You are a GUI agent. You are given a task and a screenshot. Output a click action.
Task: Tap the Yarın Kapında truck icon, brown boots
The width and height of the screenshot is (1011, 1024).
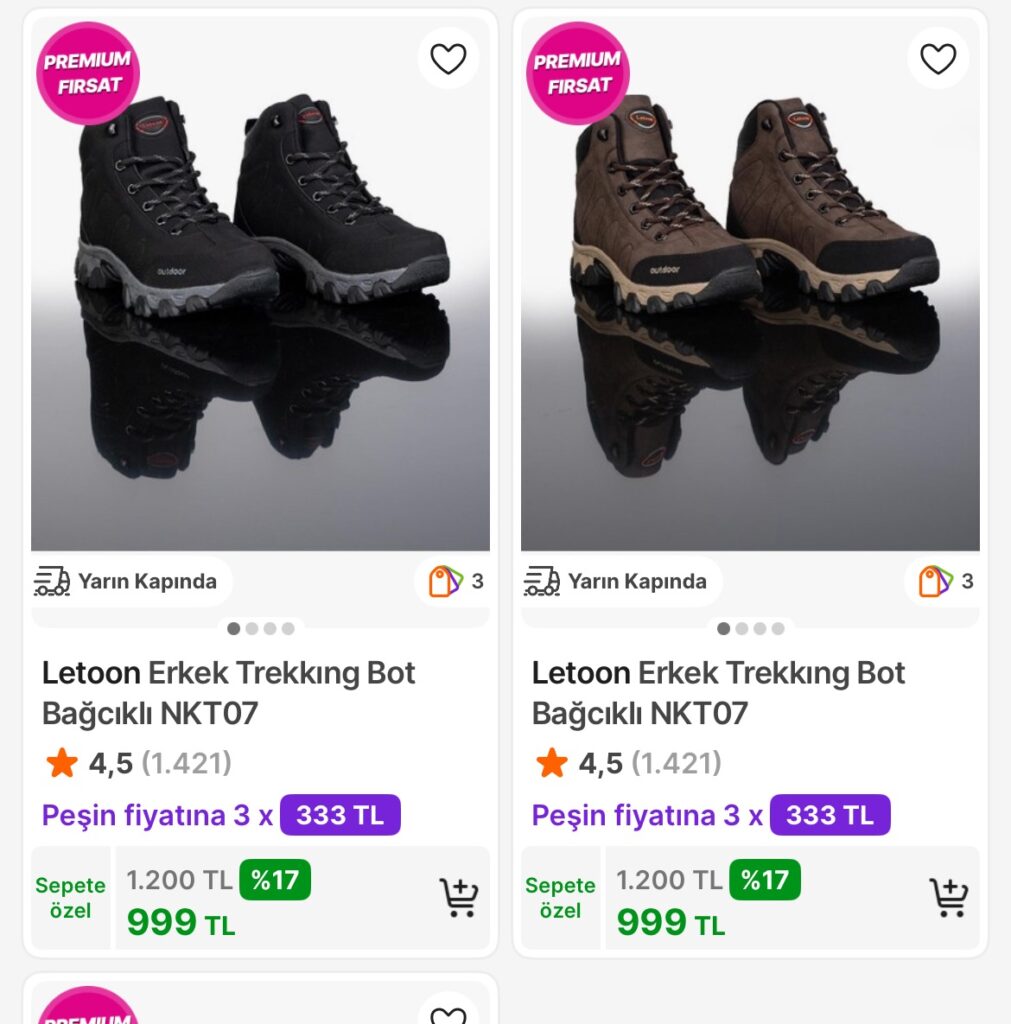tap(542, 581)
